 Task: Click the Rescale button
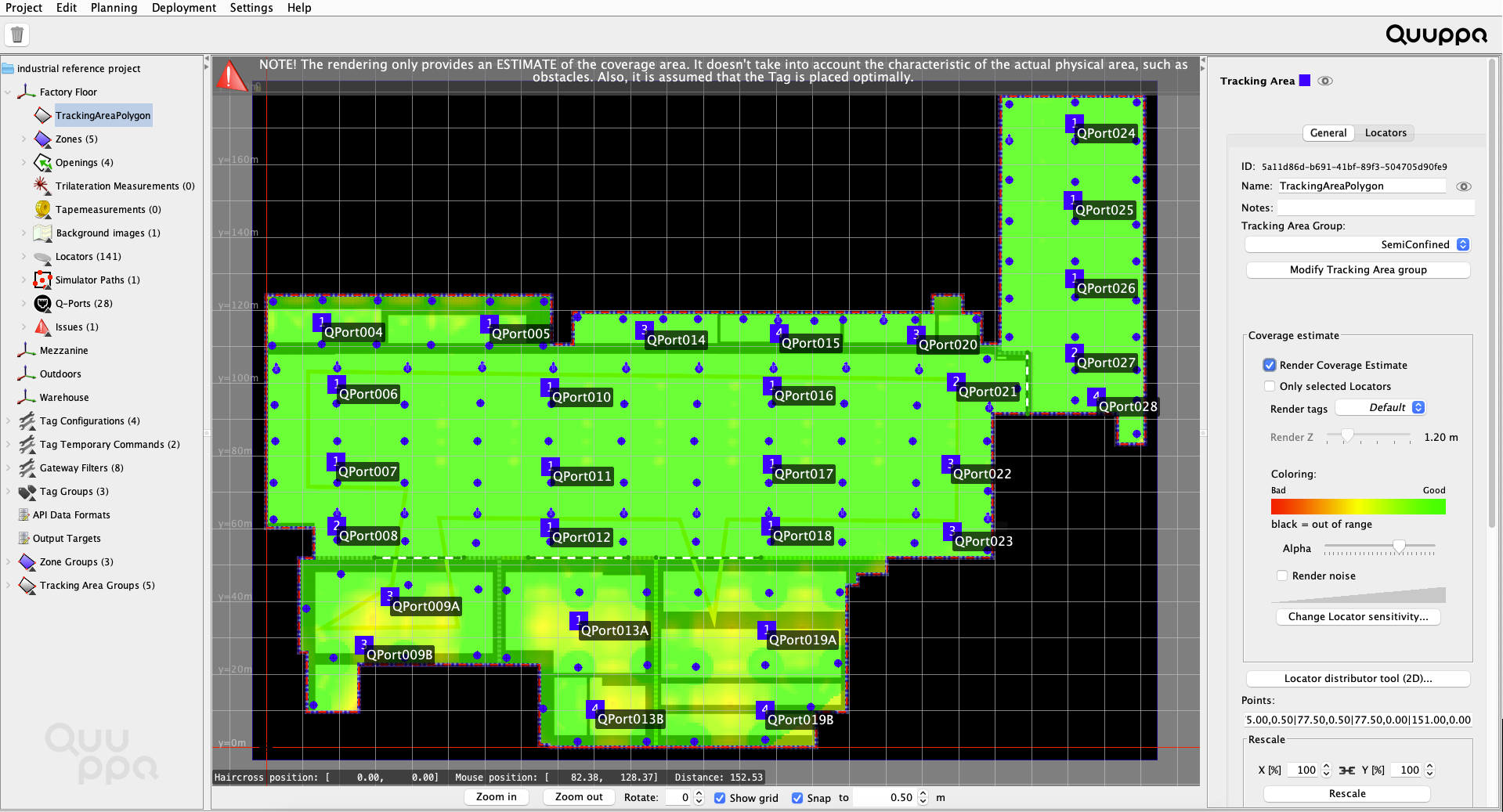1347,793
